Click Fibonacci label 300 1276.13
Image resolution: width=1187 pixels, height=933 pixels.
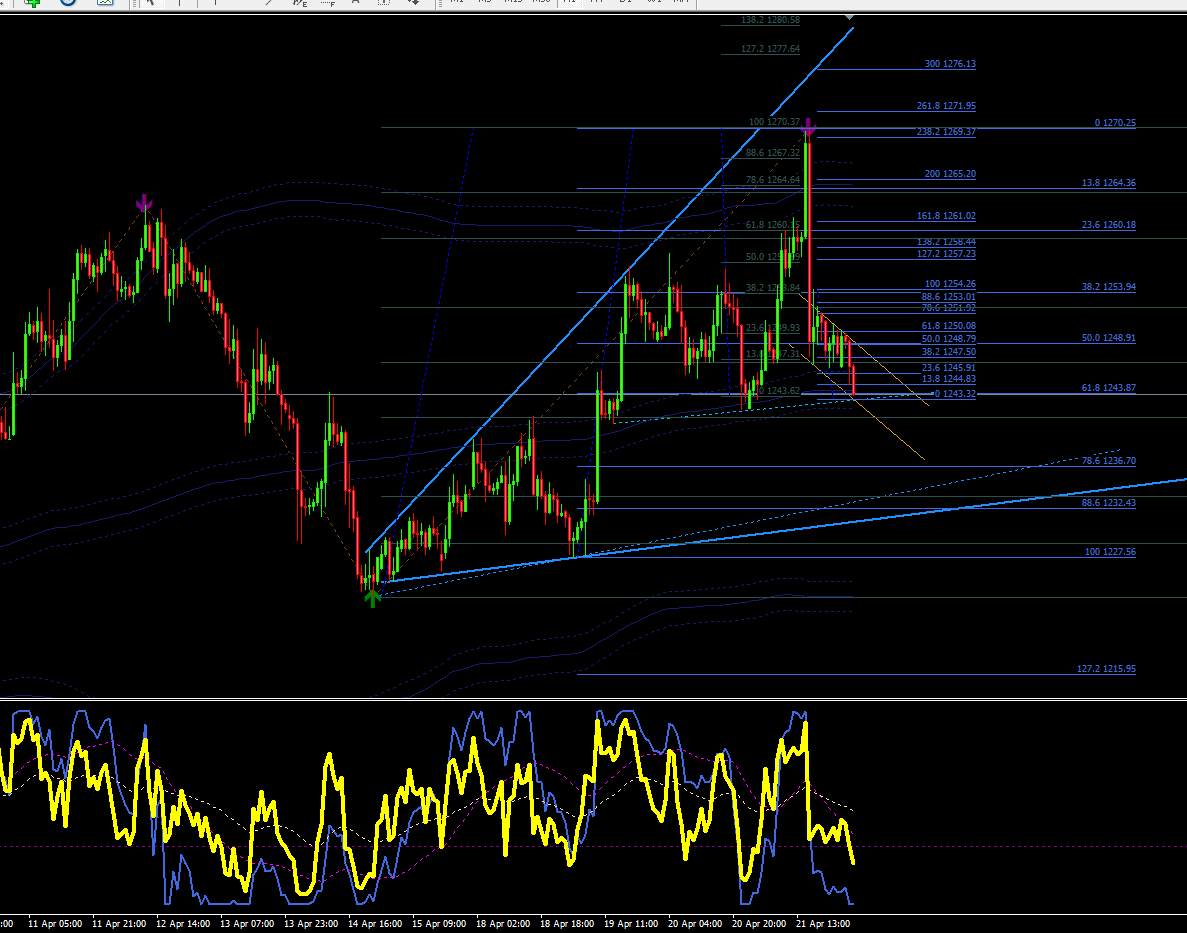click(x=950, y=64)
